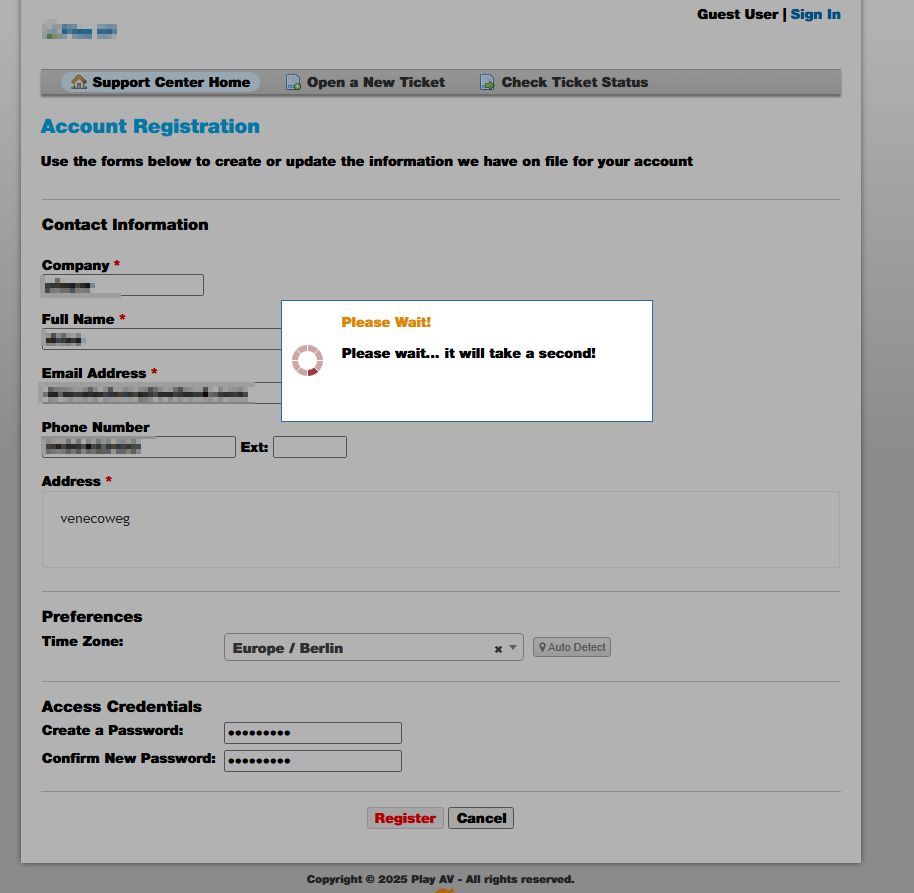
Task: Click the Open a New Ticket page icon
Action: click(293, 82)
